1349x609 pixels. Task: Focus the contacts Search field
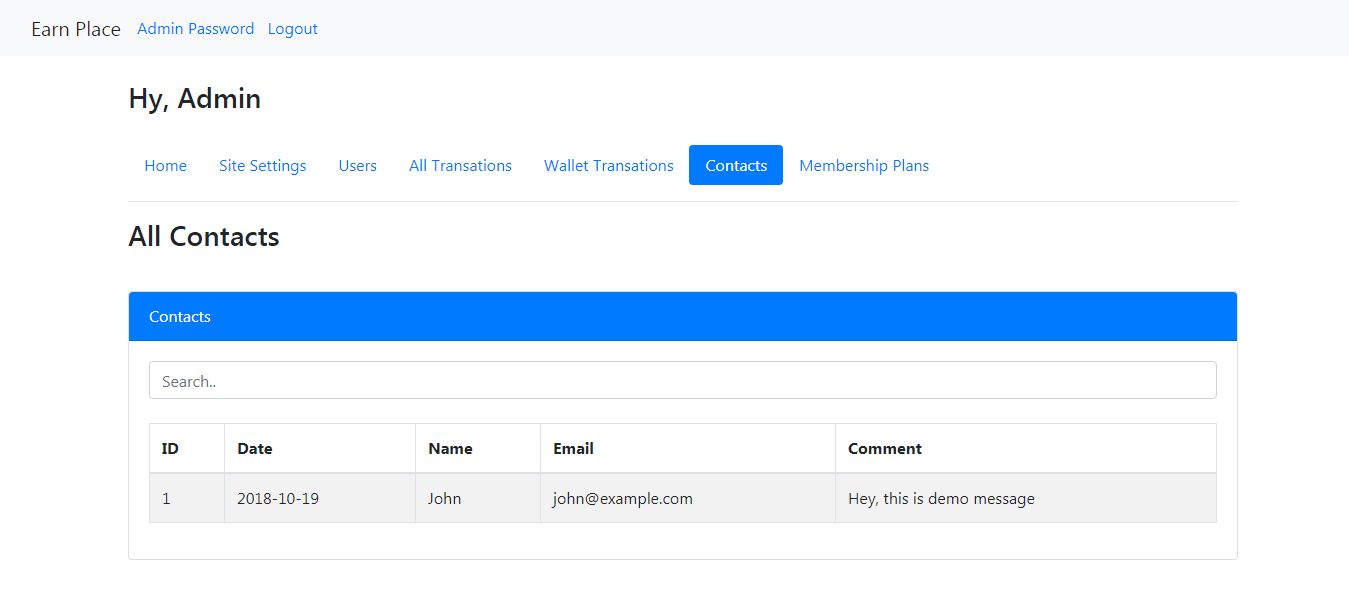pos(683,380)
